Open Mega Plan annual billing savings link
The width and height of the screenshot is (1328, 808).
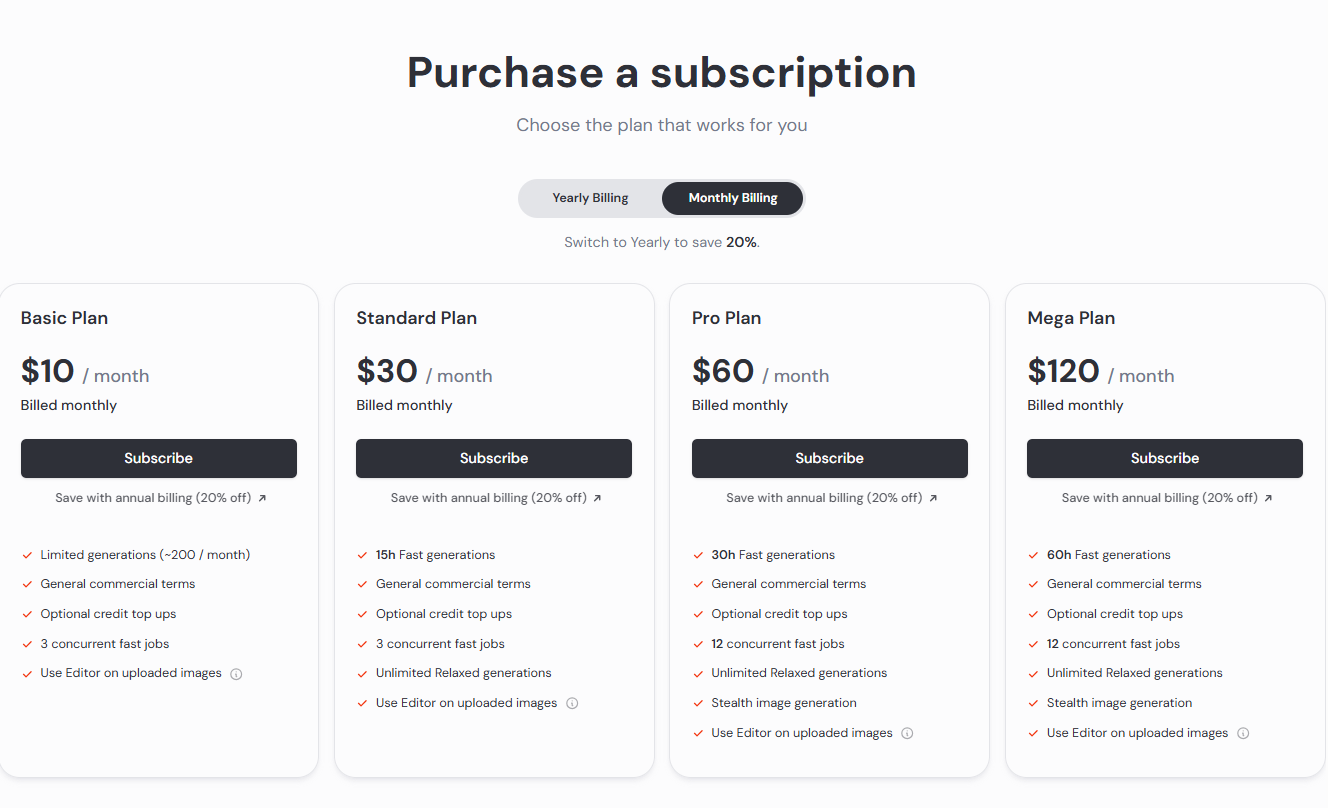(1159, 498)
